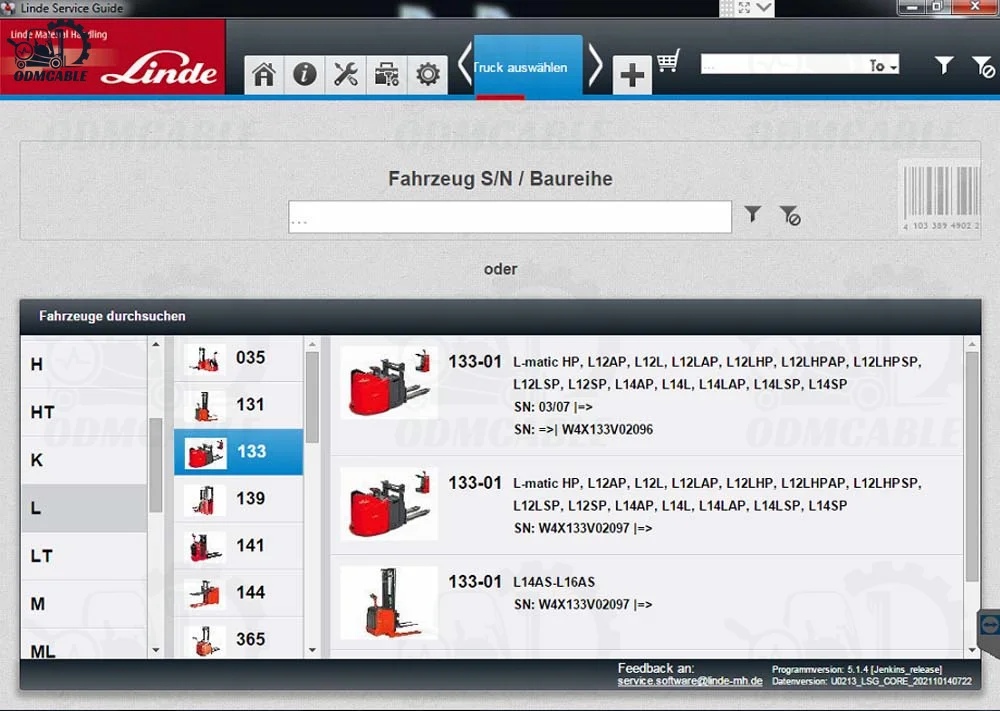Add a new truck tab with the plus icon

click(632, 72)
